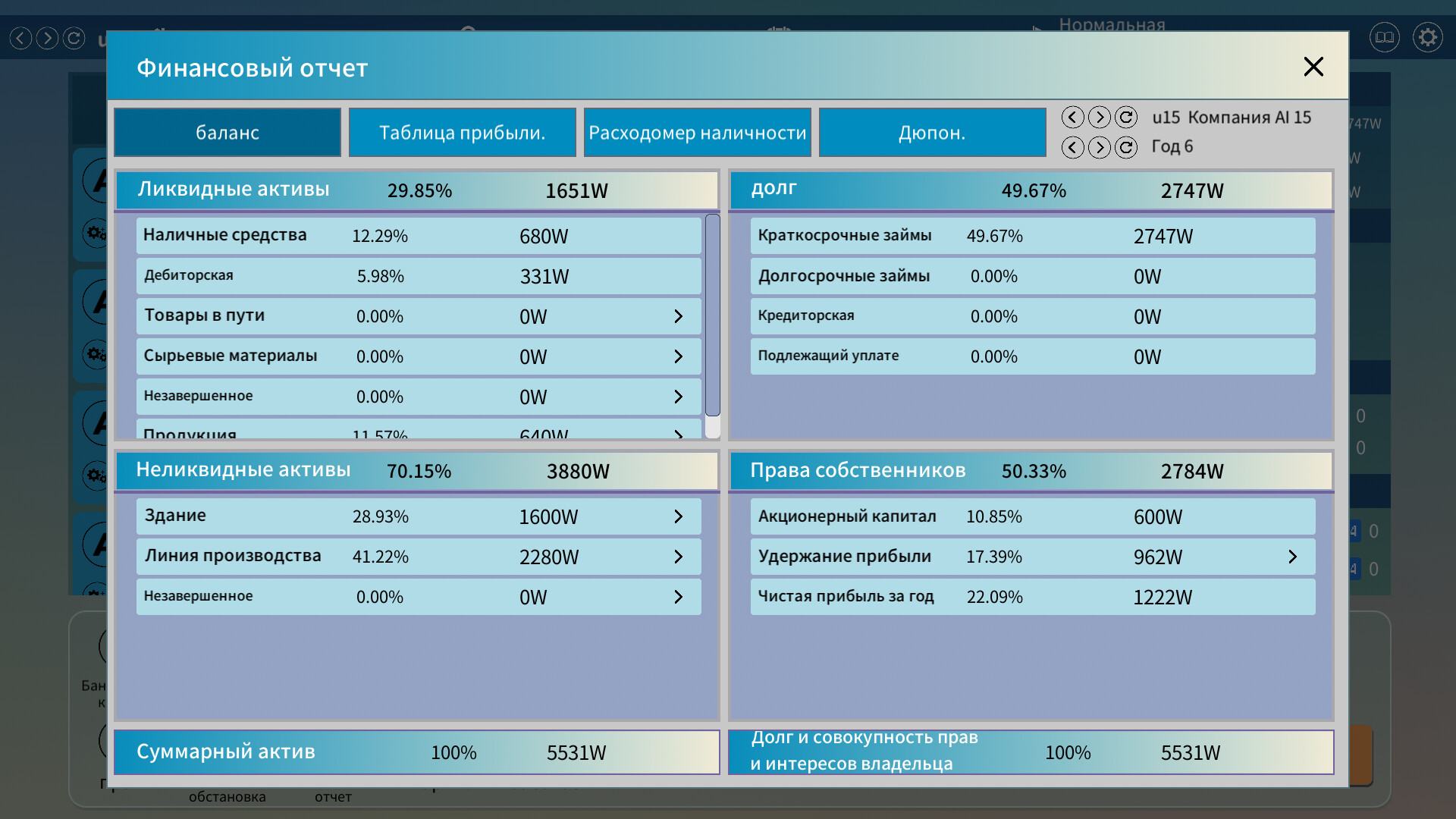Select the баланс tab
The image size is (1456, 819).
coord(227,133)
